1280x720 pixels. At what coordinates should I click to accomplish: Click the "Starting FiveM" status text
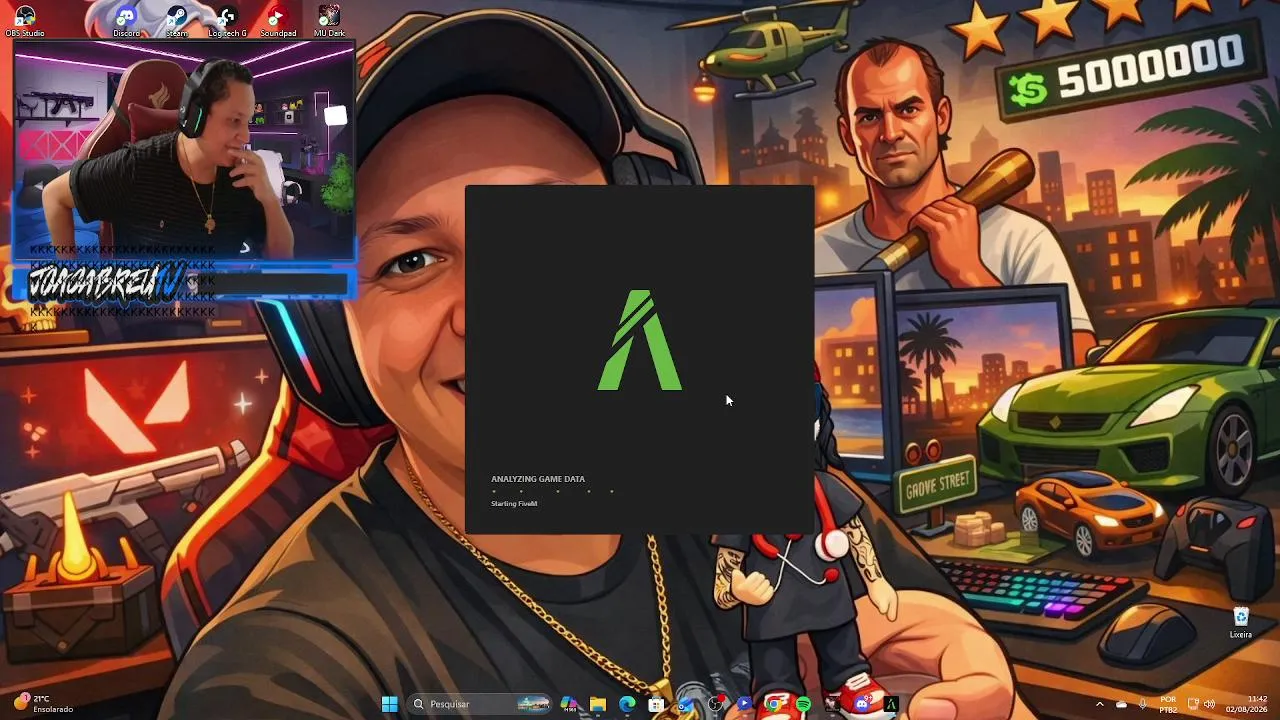click(514, 503)
